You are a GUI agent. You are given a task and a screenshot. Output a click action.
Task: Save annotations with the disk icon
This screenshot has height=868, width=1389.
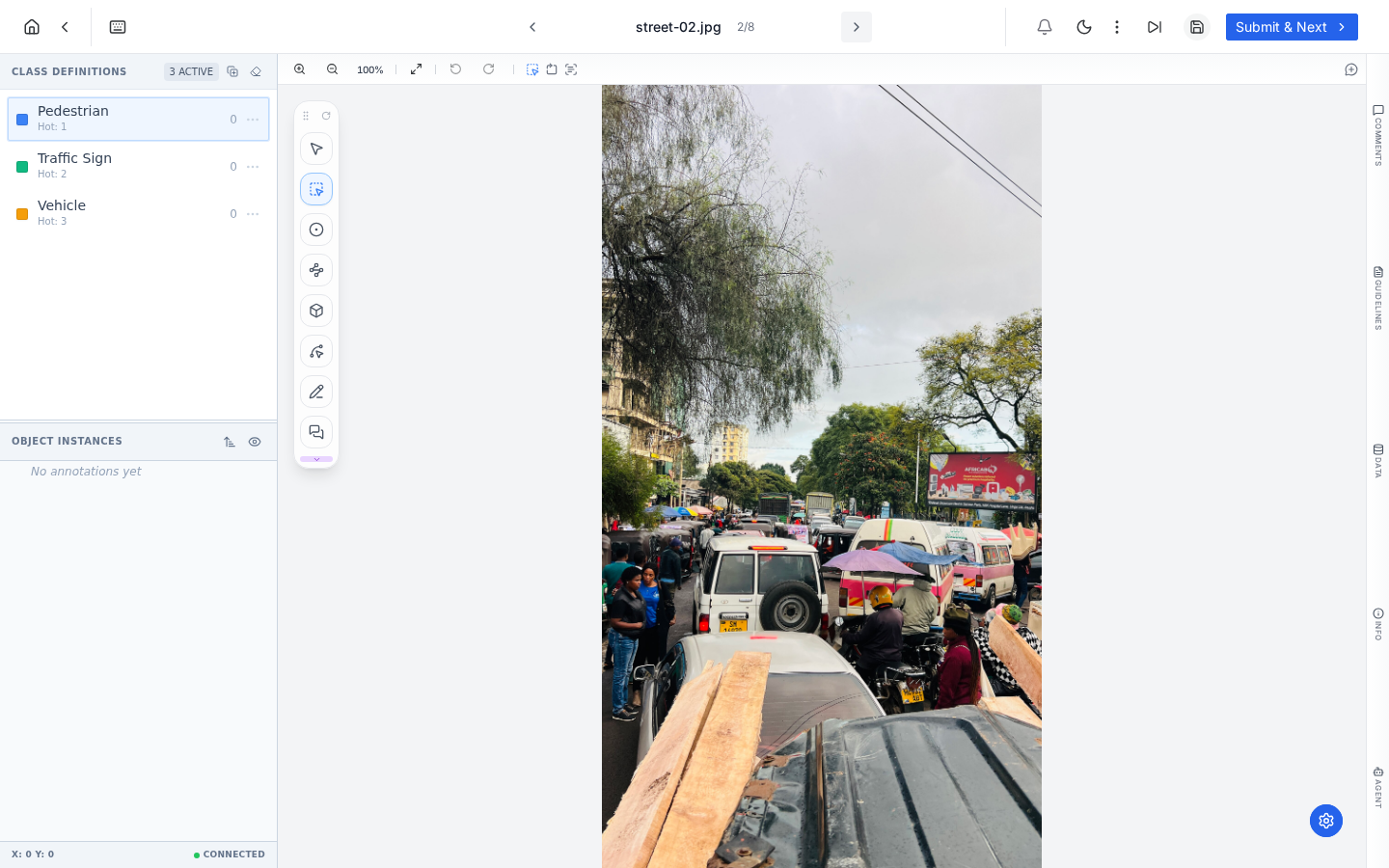click(1197, 27)
